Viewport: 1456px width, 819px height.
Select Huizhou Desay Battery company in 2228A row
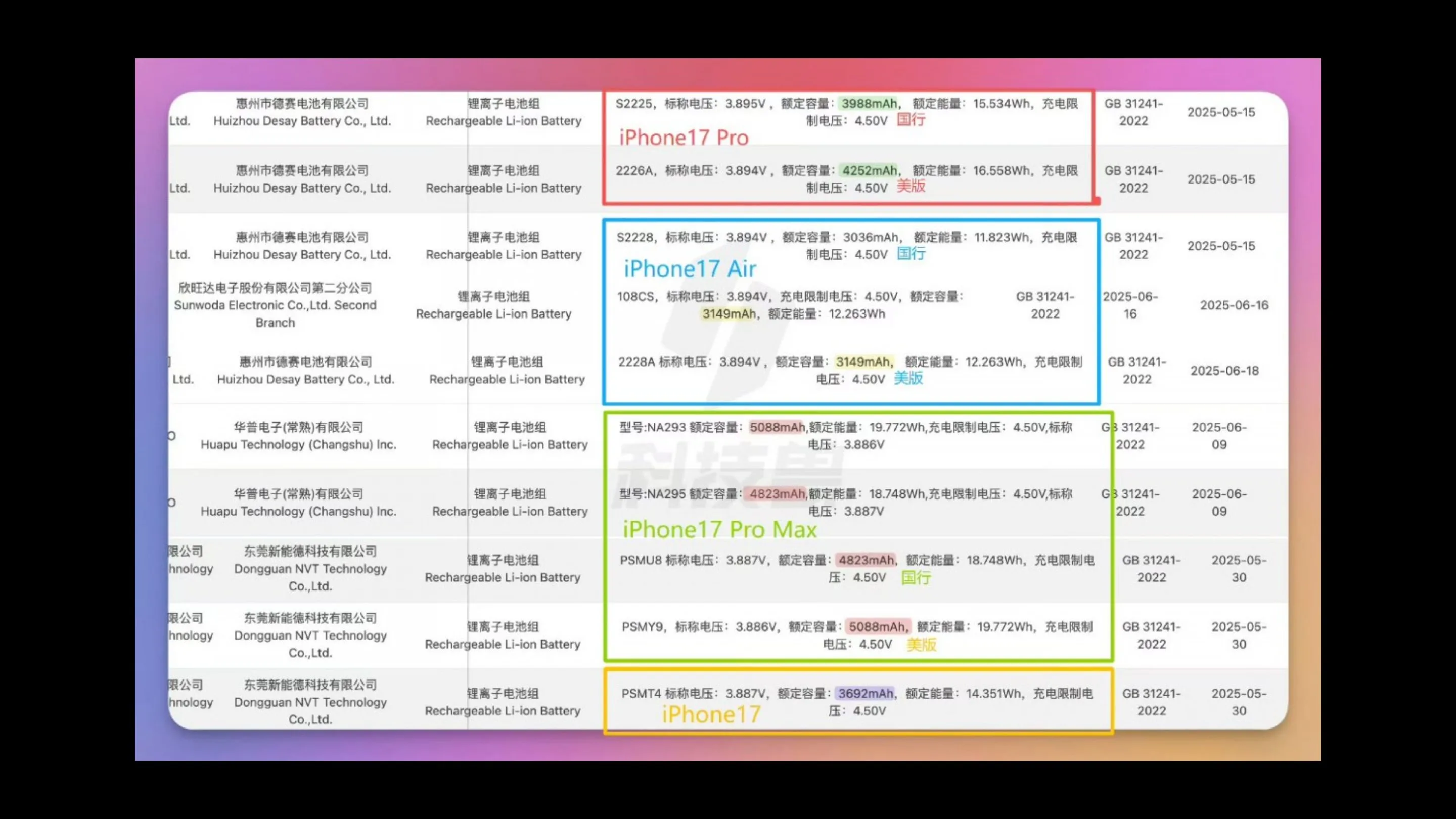(x=306, y=370)
